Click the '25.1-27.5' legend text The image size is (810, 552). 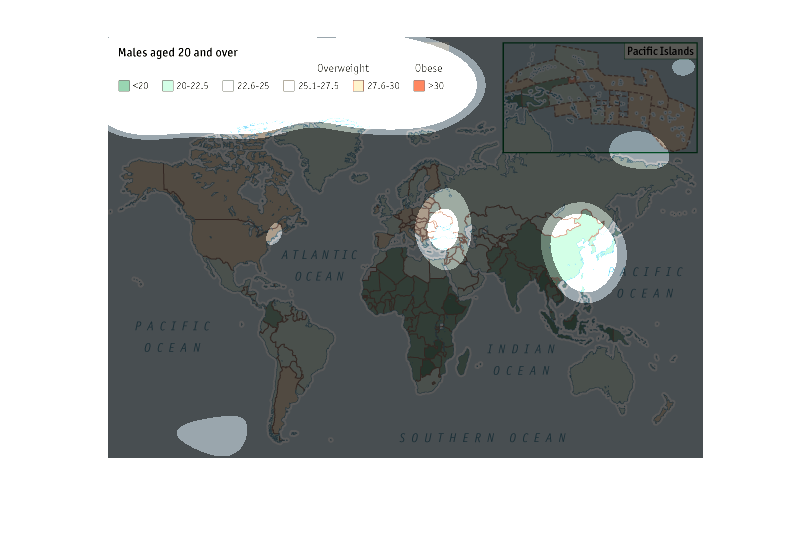[318, 86]
